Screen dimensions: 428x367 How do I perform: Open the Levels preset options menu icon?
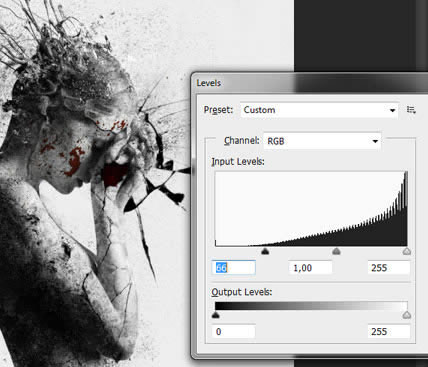[411, 110]
